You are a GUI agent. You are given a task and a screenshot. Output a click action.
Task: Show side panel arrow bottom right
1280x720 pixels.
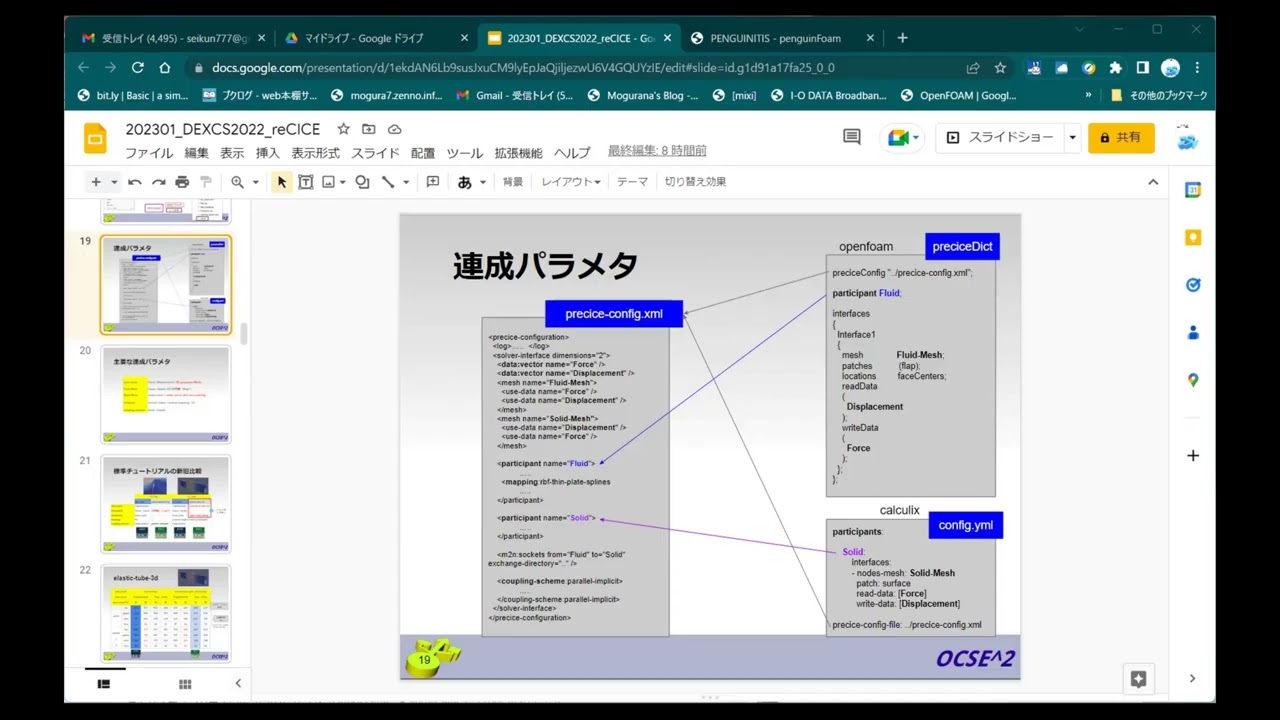[x=1192, y=679]
